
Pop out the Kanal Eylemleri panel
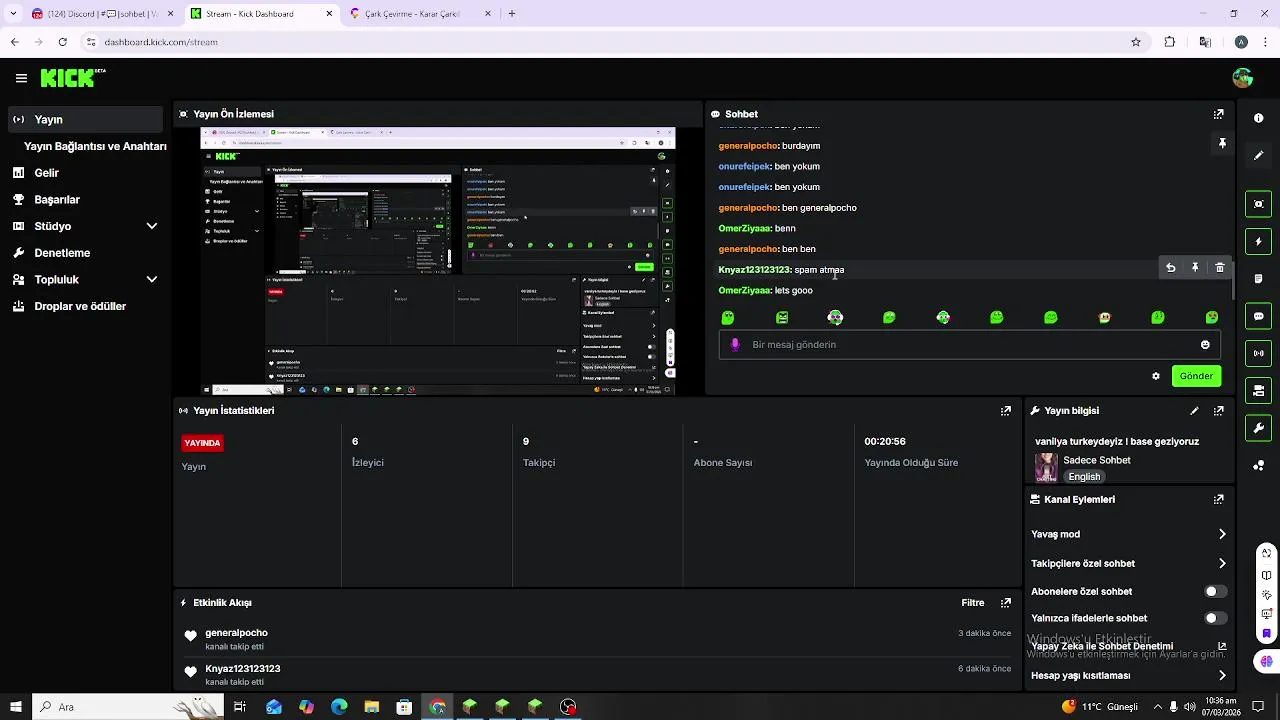tap(1218, 499)
